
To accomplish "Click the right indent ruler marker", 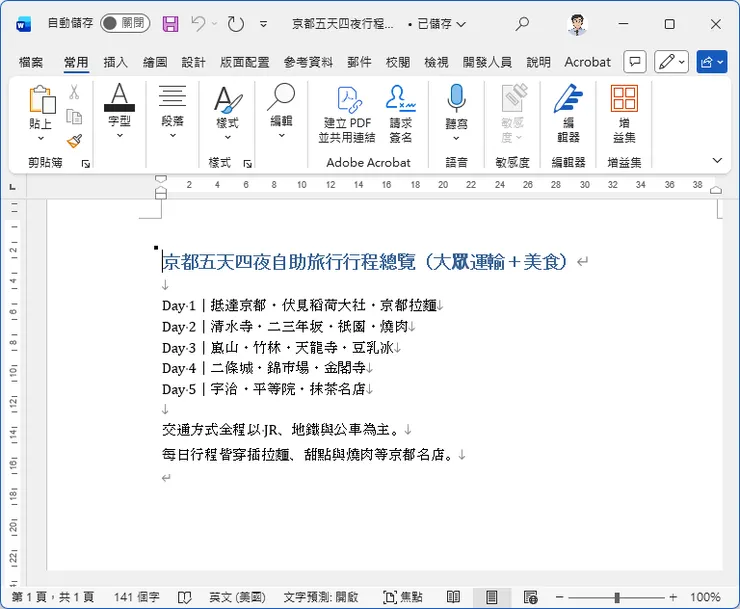I will (x=716, y=190).
